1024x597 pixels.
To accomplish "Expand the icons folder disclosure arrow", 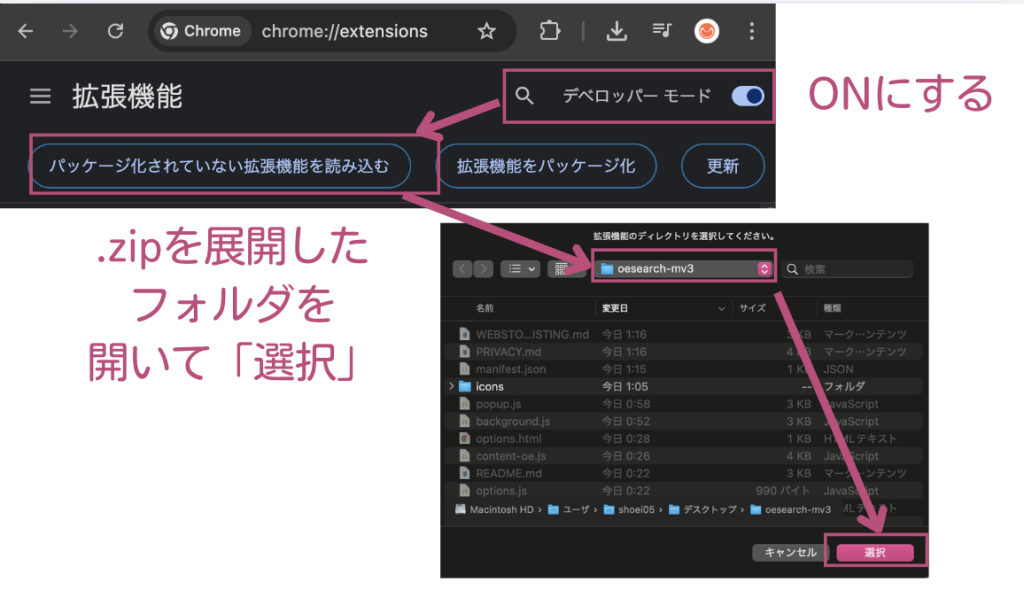I will click(452, 386).
